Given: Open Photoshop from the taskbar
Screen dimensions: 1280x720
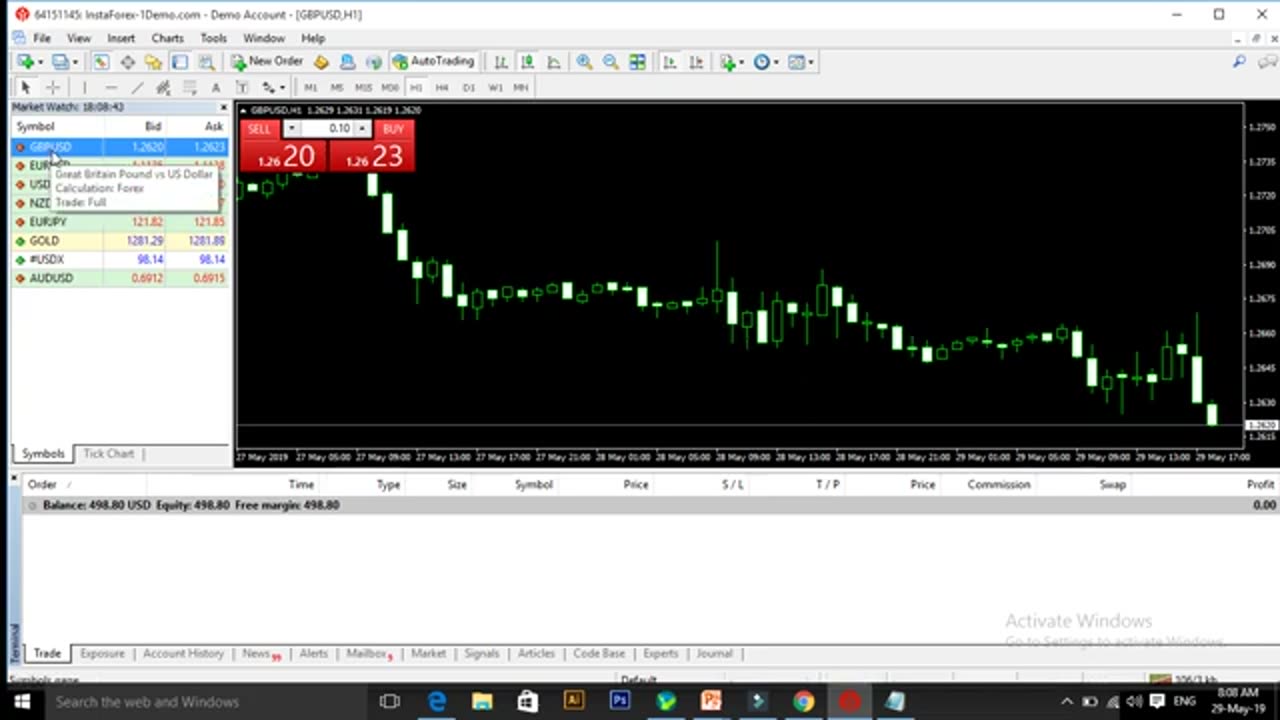Looking at the screenshot, I should [x=619, y=702].
